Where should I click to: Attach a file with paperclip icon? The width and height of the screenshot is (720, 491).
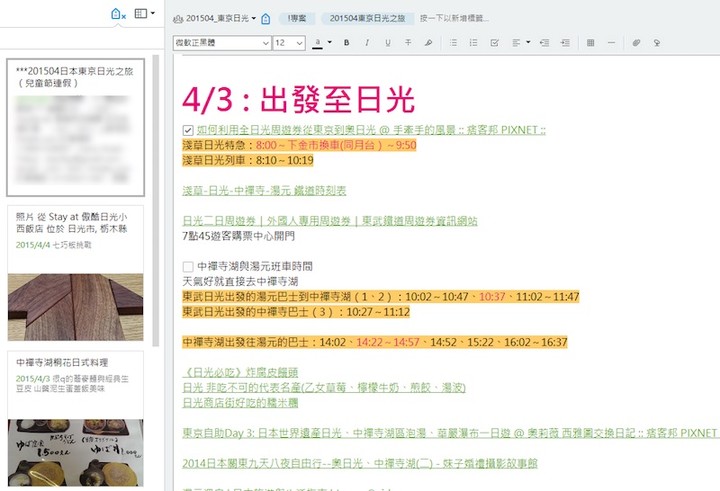[636, 43]
